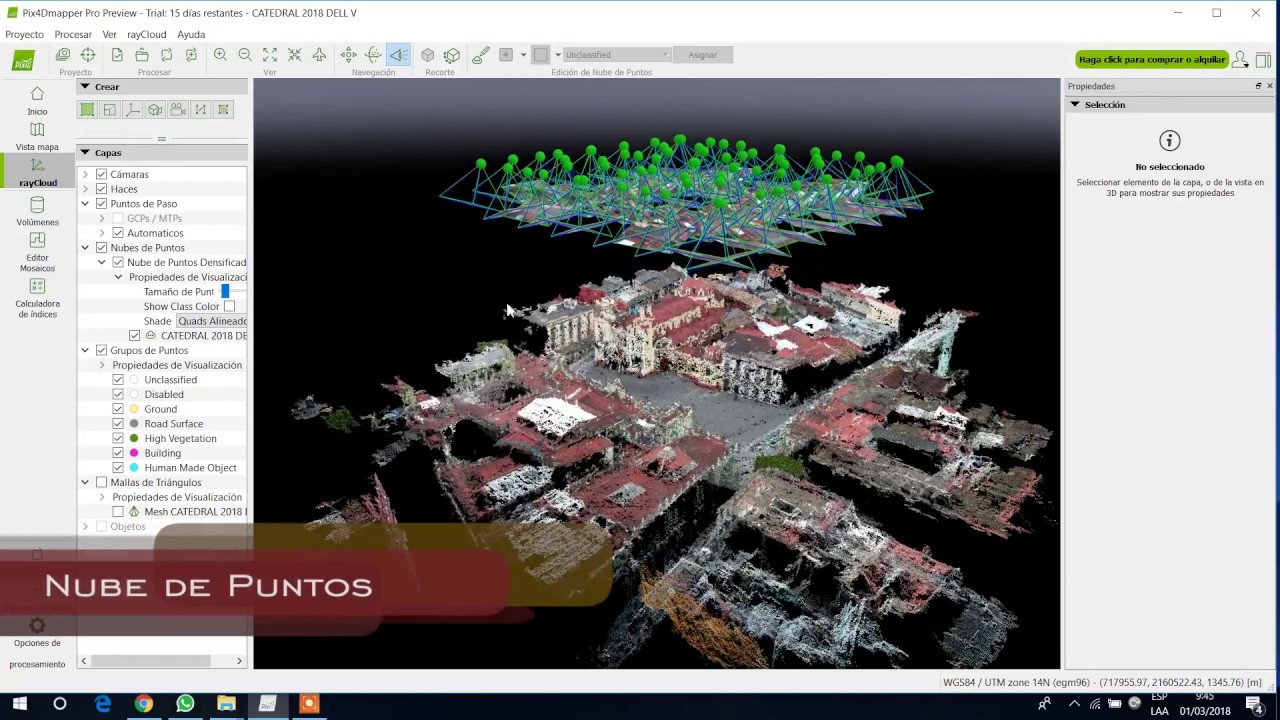Viewport: 1280px width, 720px height.
Task: Open the Editor Mosaicos view
Action: (x=37, y=252)
